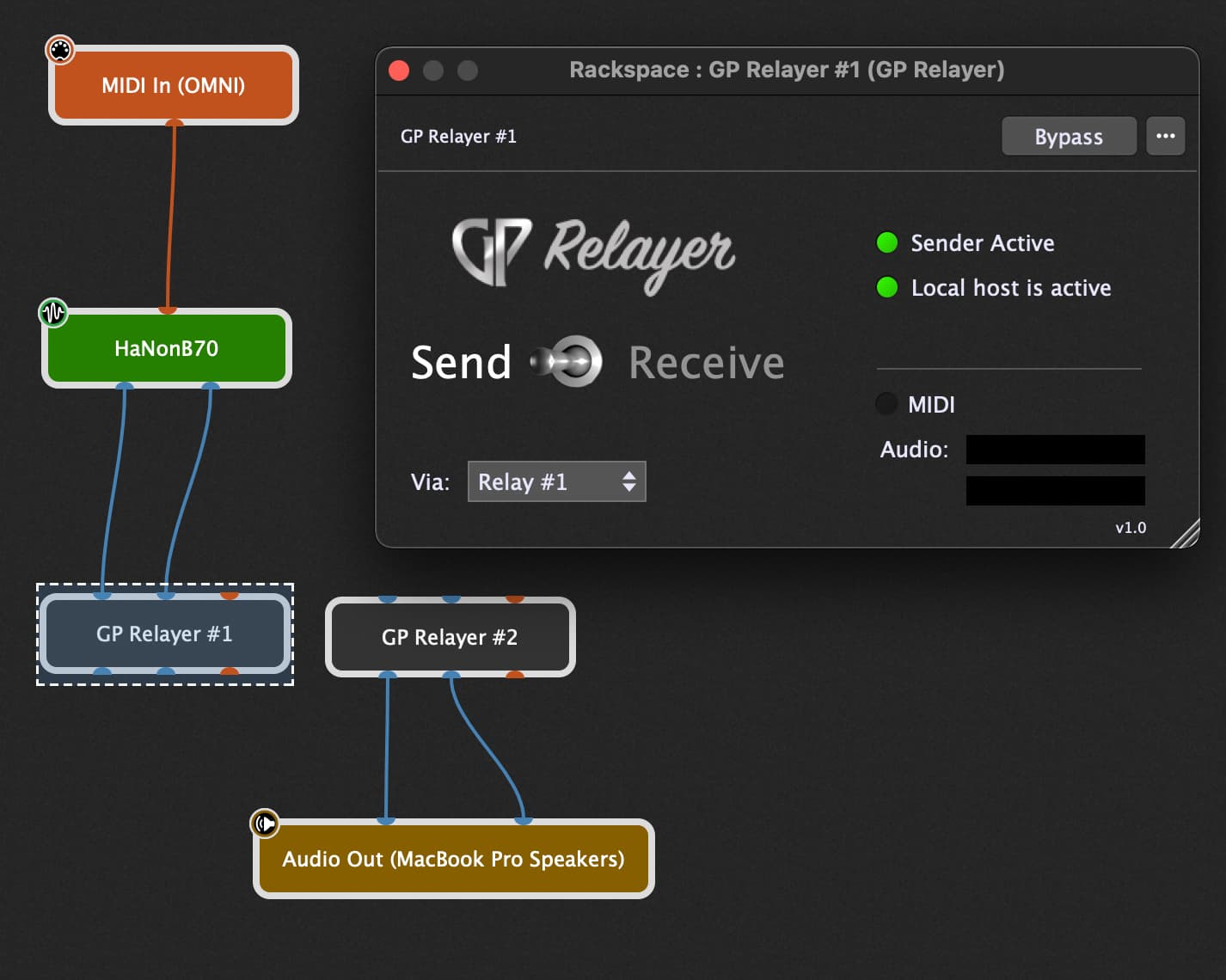This screenshot has width=1226, height=980.
Task: Click the window resize grip corner
Action: (1186, 534)
